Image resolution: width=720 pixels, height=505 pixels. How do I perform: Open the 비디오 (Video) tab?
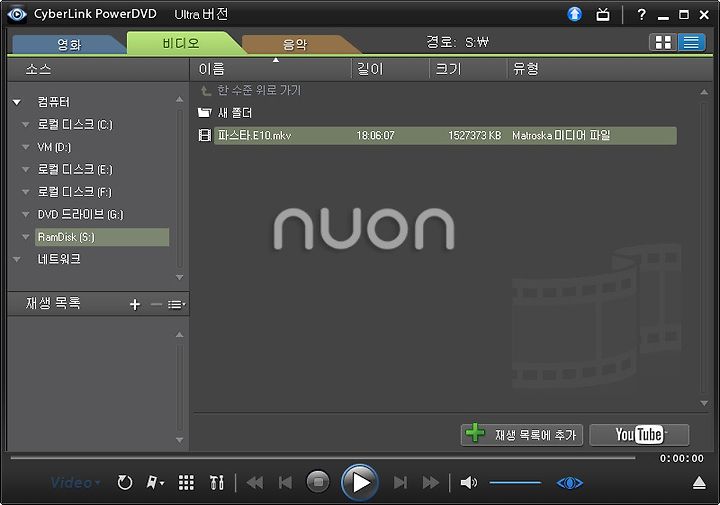181,43
